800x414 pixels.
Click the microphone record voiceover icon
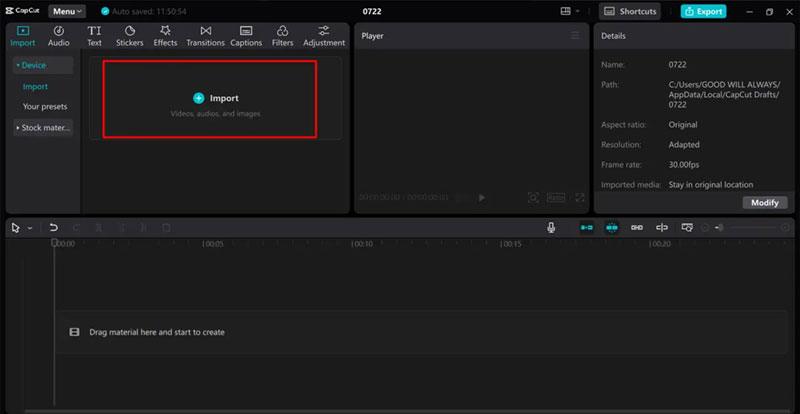551,228
